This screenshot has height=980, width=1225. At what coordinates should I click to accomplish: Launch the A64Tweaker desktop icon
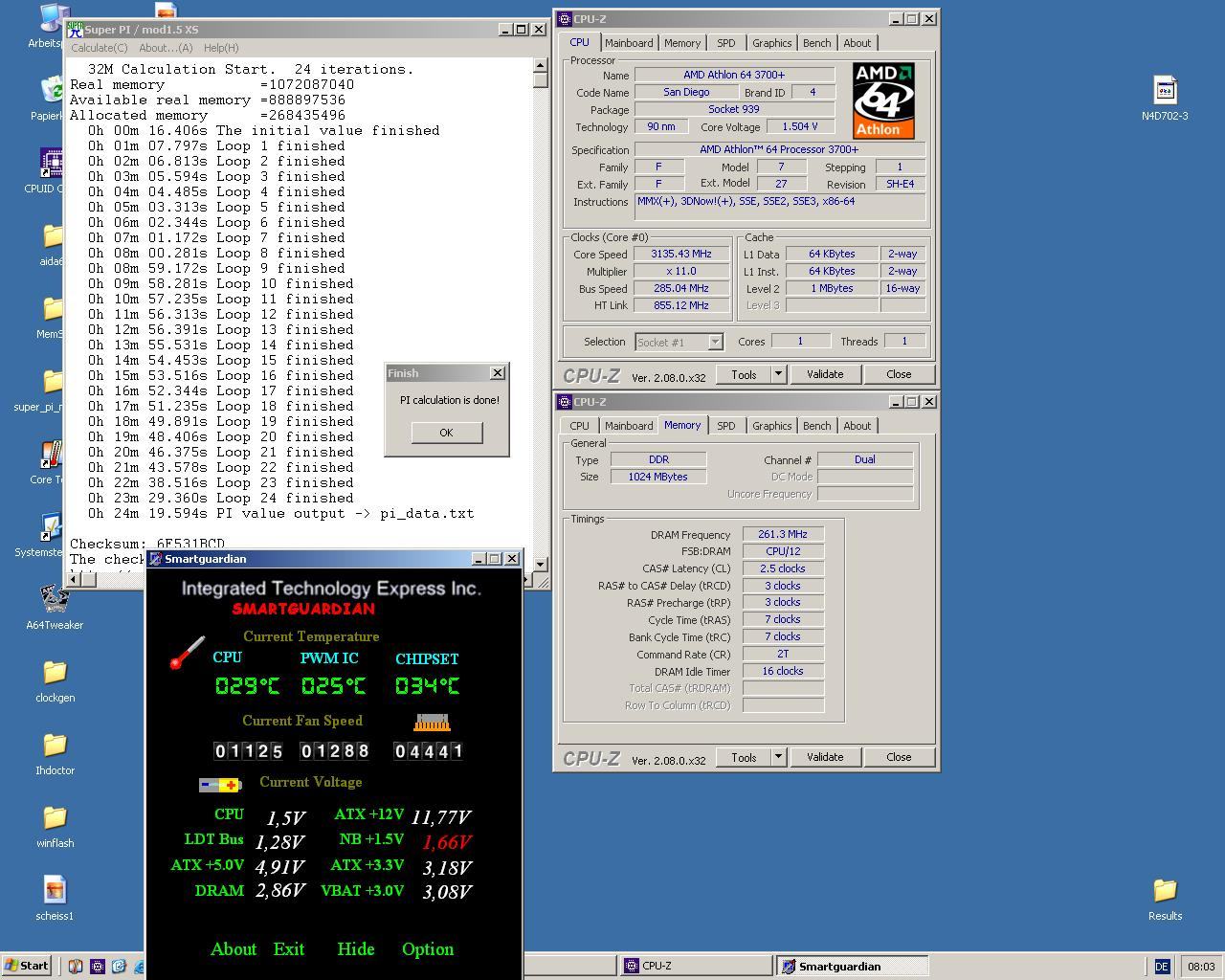click(x=55, y=599)
